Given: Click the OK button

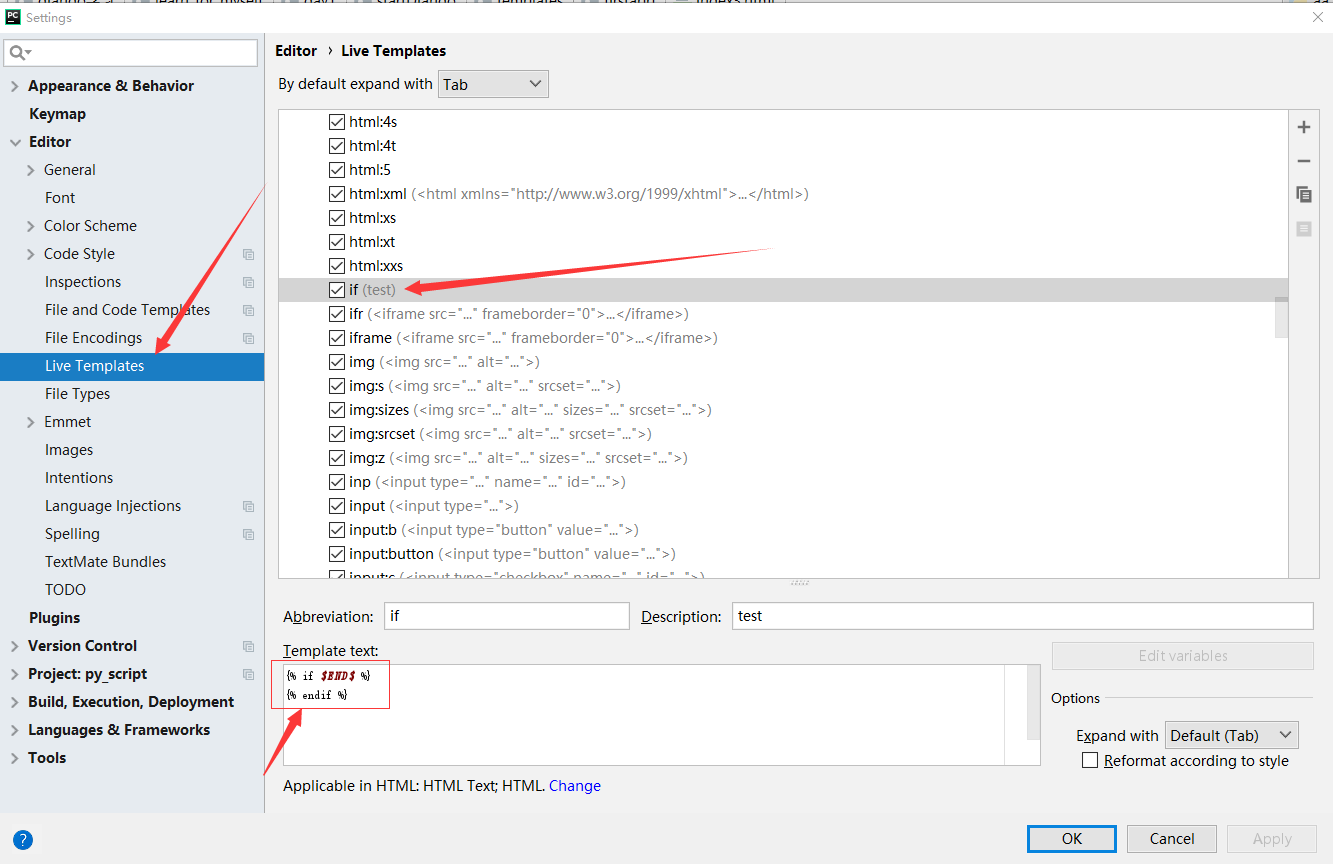Looking at the screenshot, I should [x=1072, y=839].
